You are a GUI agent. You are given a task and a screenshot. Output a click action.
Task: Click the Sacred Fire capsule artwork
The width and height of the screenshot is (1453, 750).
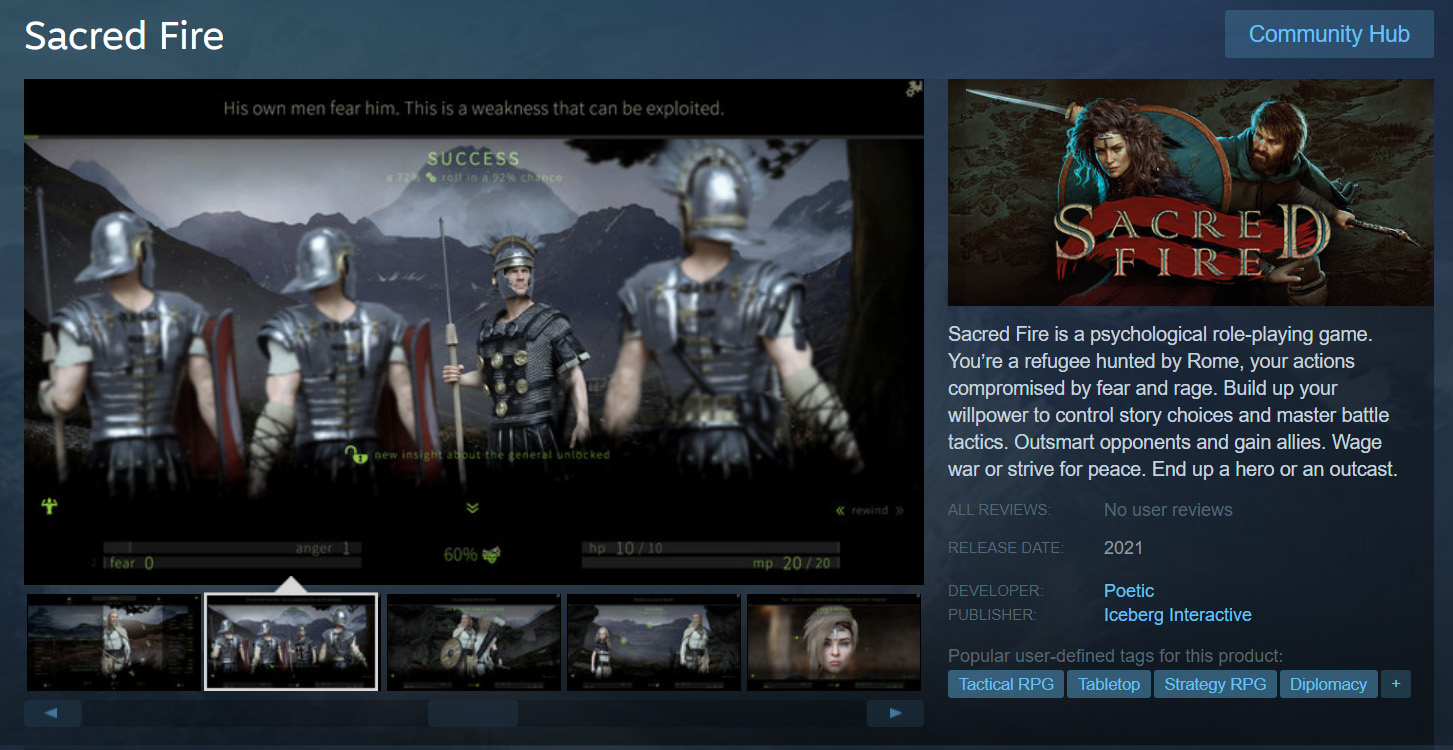pos(1191,192)
